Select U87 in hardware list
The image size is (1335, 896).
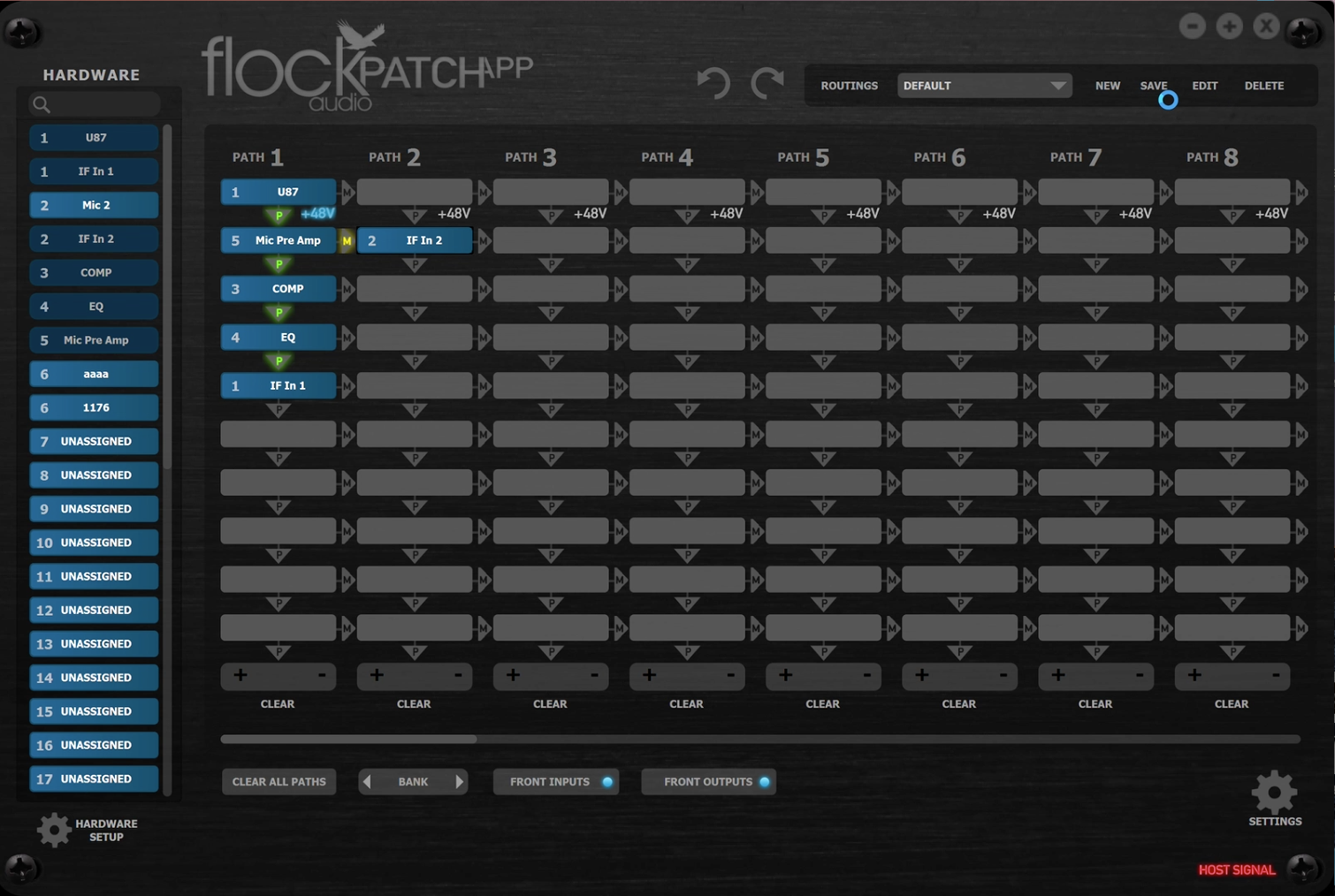pyautogui.click(x=94, y=138)
